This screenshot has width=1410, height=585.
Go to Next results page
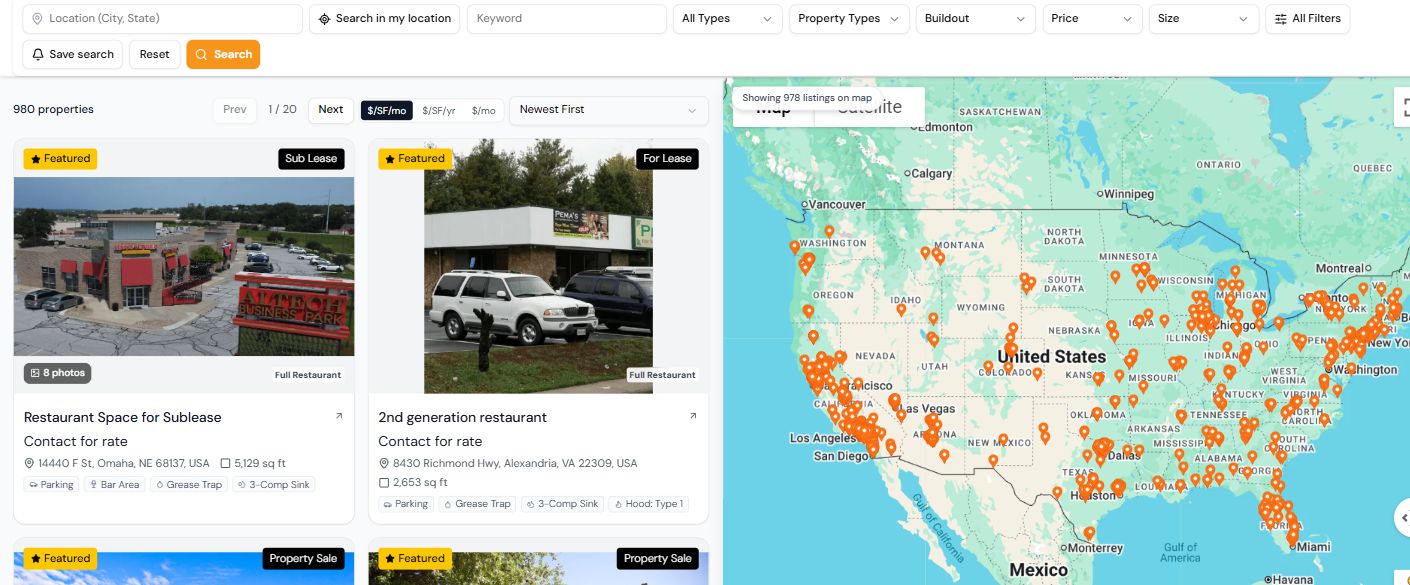[331, 110]
